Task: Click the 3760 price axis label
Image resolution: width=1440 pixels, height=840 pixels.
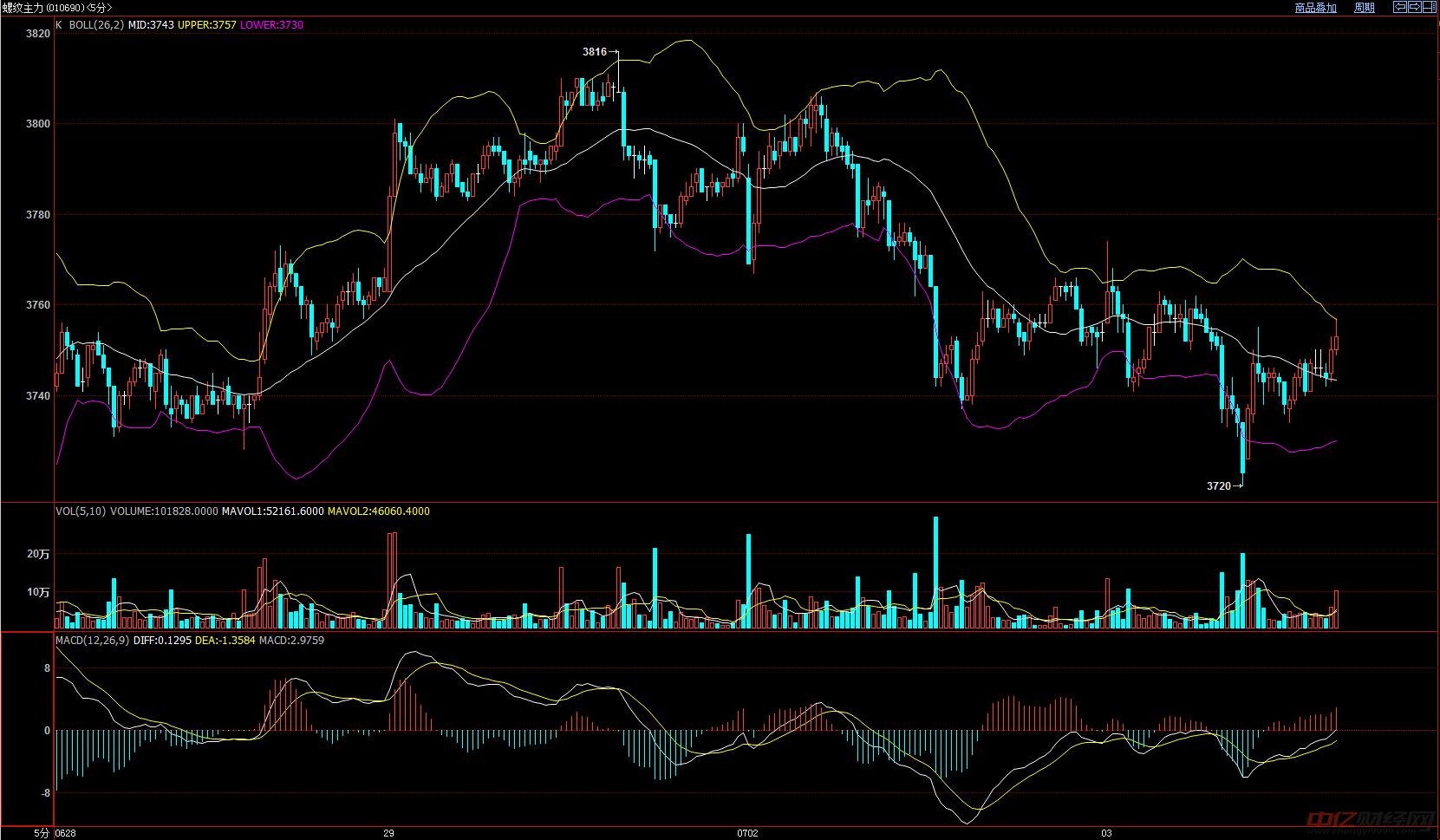Action: [x=38, y=305]
